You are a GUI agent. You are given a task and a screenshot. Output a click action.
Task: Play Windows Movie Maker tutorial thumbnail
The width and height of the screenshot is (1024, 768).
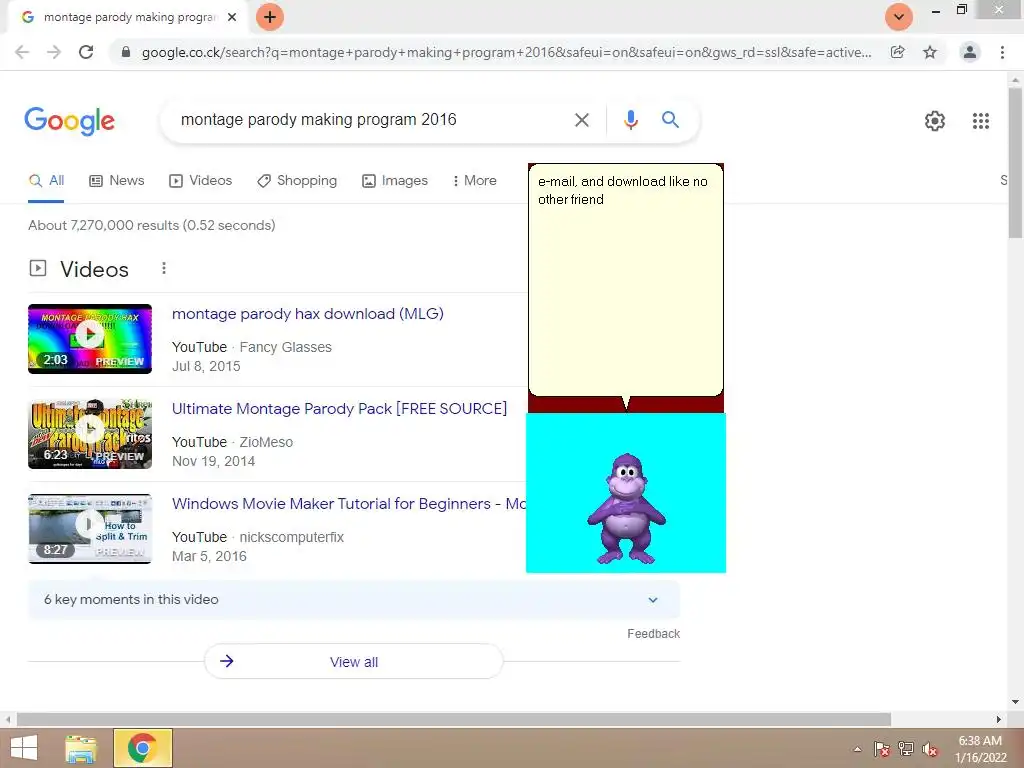90,529
